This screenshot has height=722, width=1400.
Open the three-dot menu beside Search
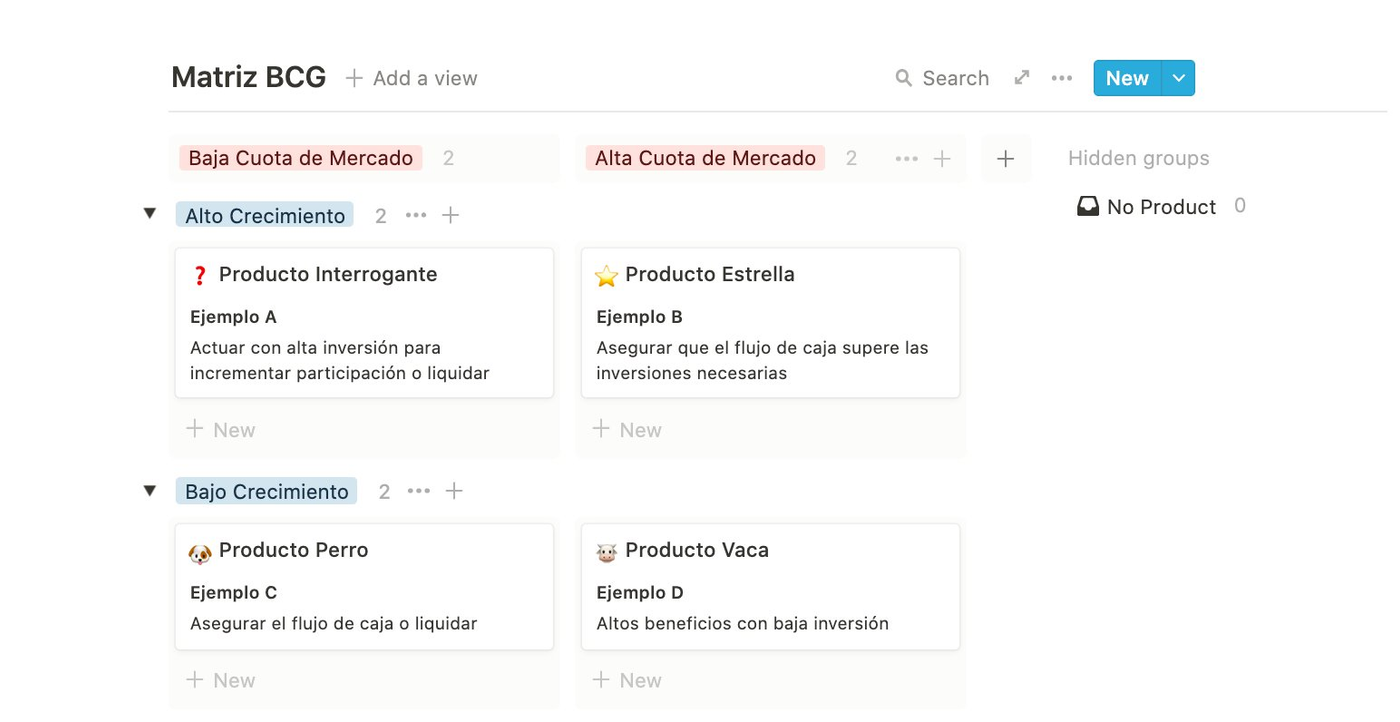pos(1062,78)
